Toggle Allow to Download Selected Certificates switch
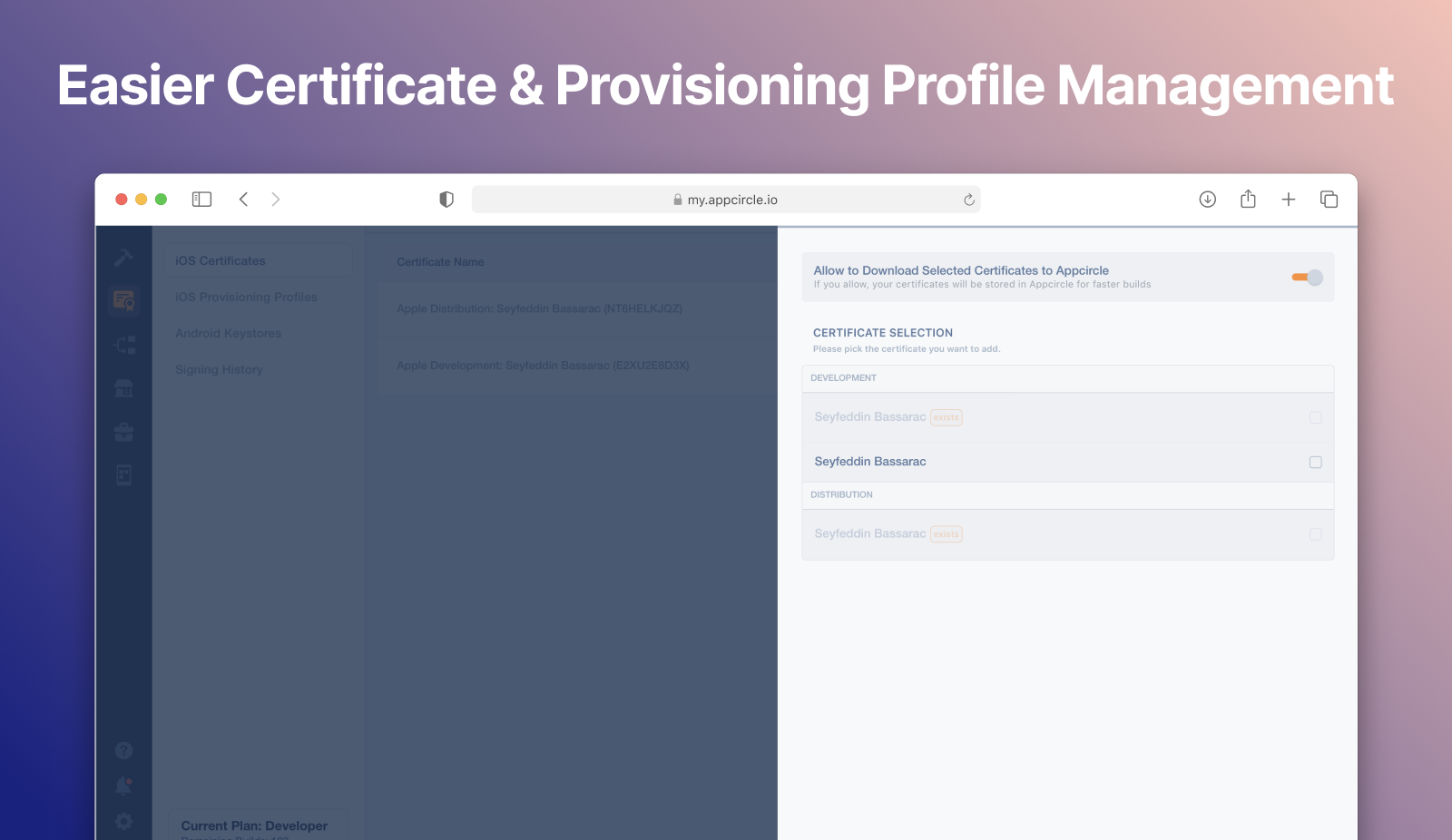The image size is (1452, 840). point(1308,278)
